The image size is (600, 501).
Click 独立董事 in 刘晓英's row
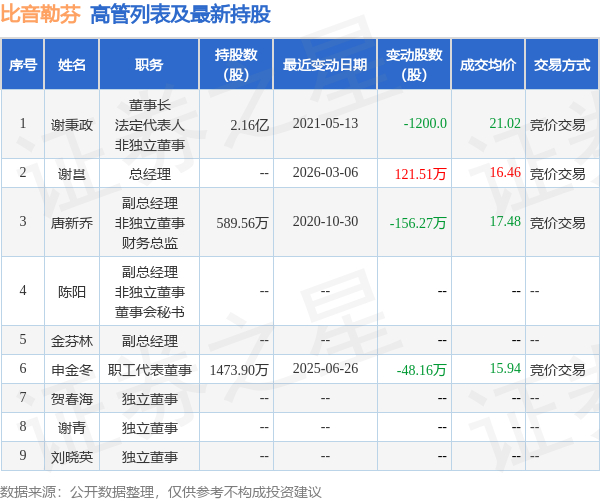tap(150, 457)
